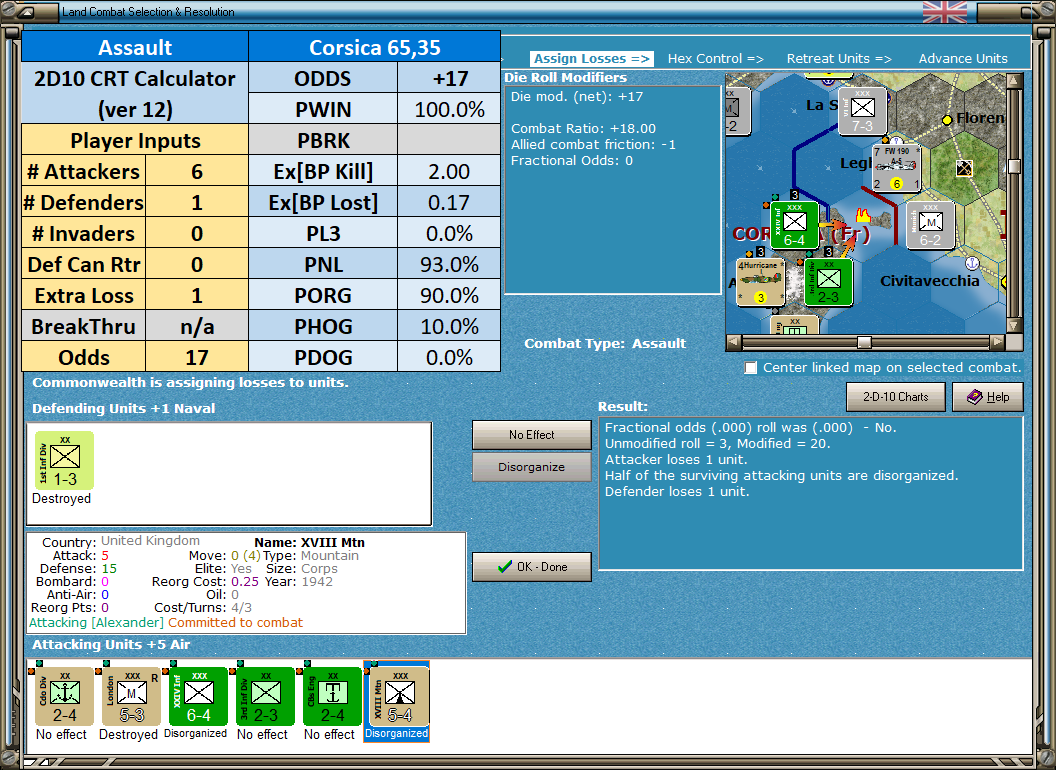This screenshot has width=1056, height=770.
Task: Click 'Unmodified roll = 3, Modified = 20' line
Action: (x=717, y=443)
